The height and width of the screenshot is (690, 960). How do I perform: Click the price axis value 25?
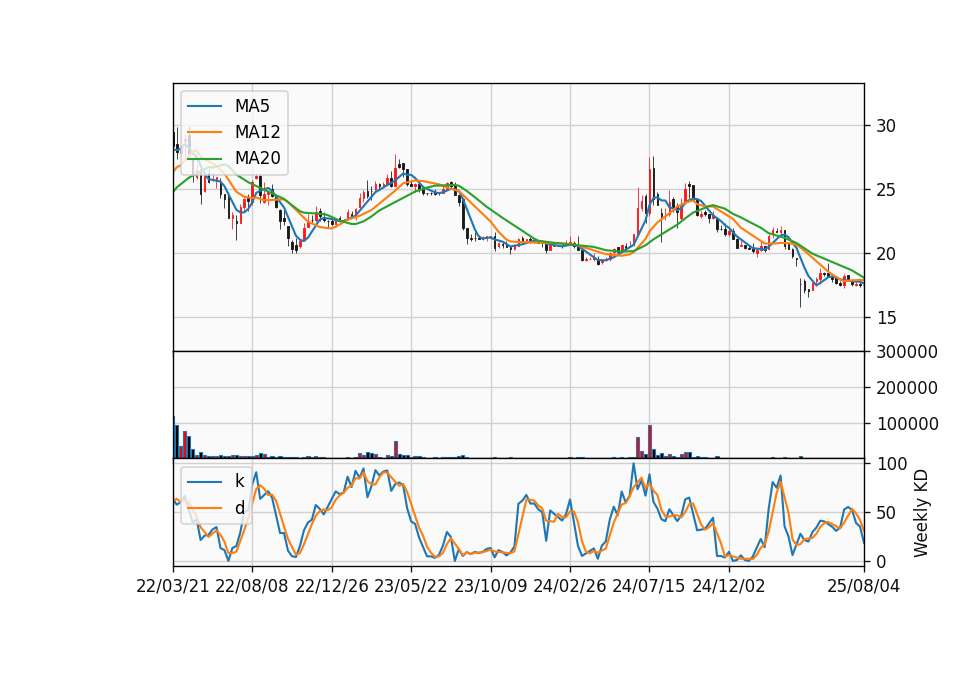(x=886, y=190)
